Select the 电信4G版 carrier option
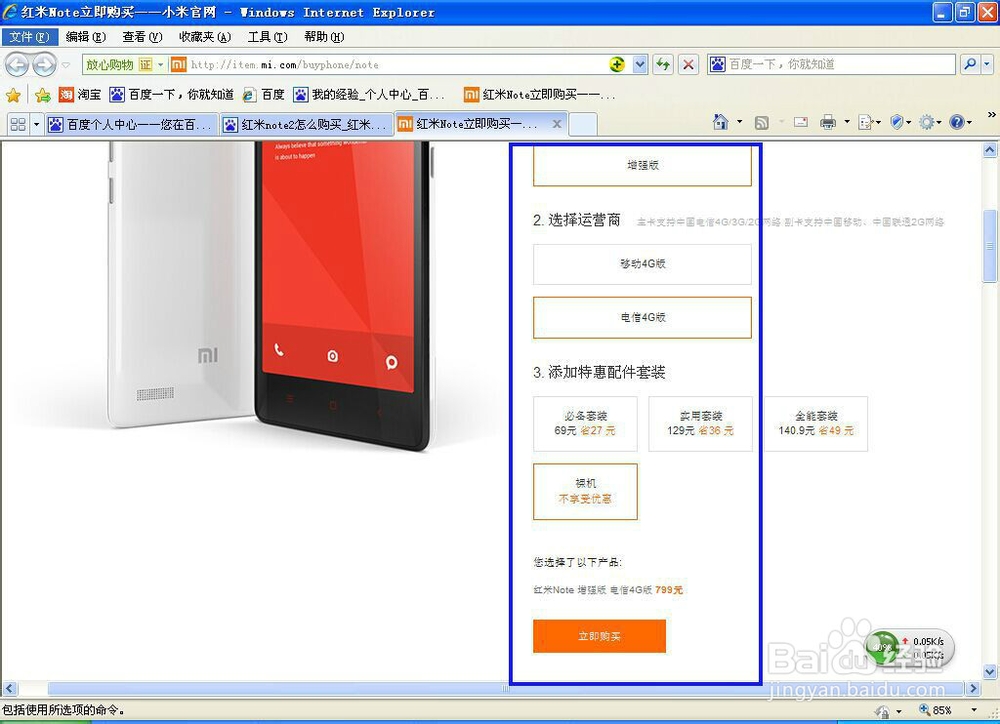Image resolution: width=1000 pixels, height=724 pixels. [x=642, y=318]
